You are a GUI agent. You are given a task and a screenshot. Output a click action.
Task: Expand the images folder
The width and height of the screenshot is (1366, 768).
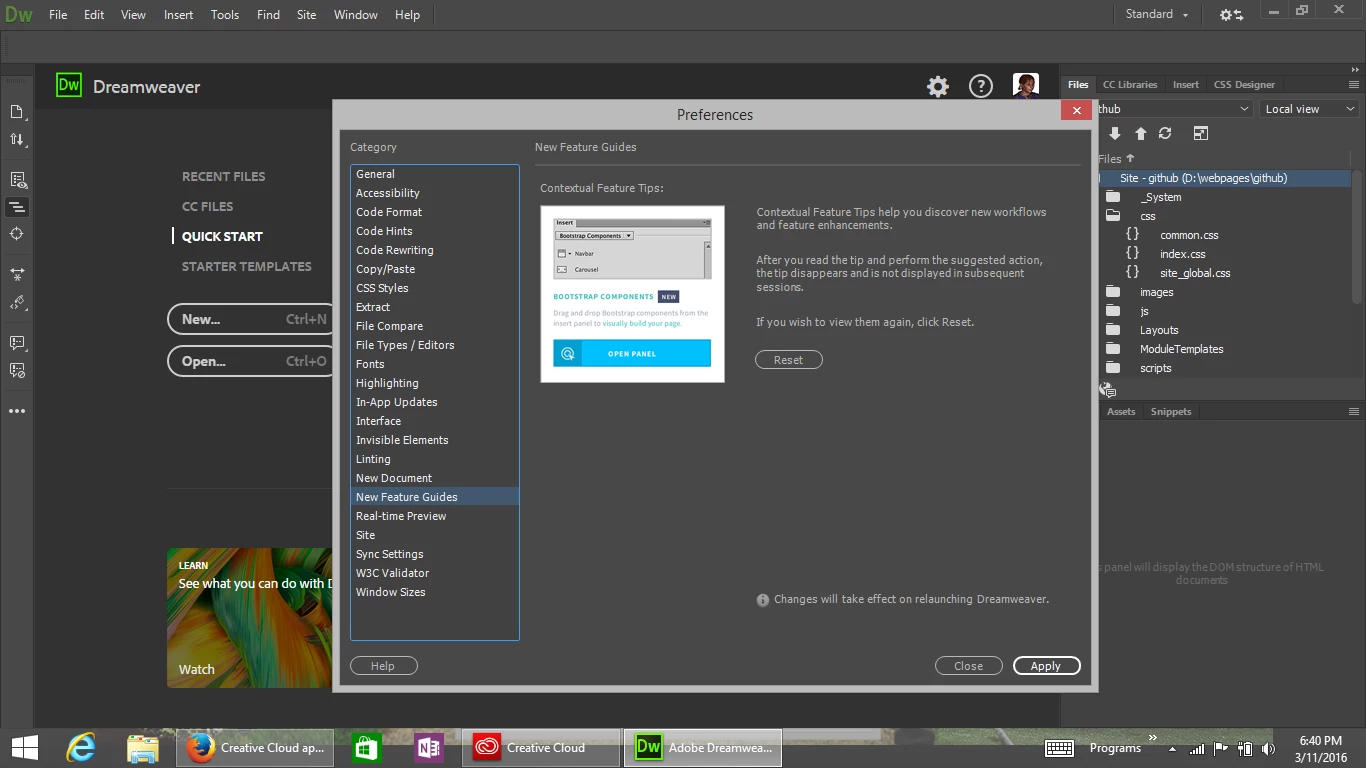click(x=1113, y=292)
